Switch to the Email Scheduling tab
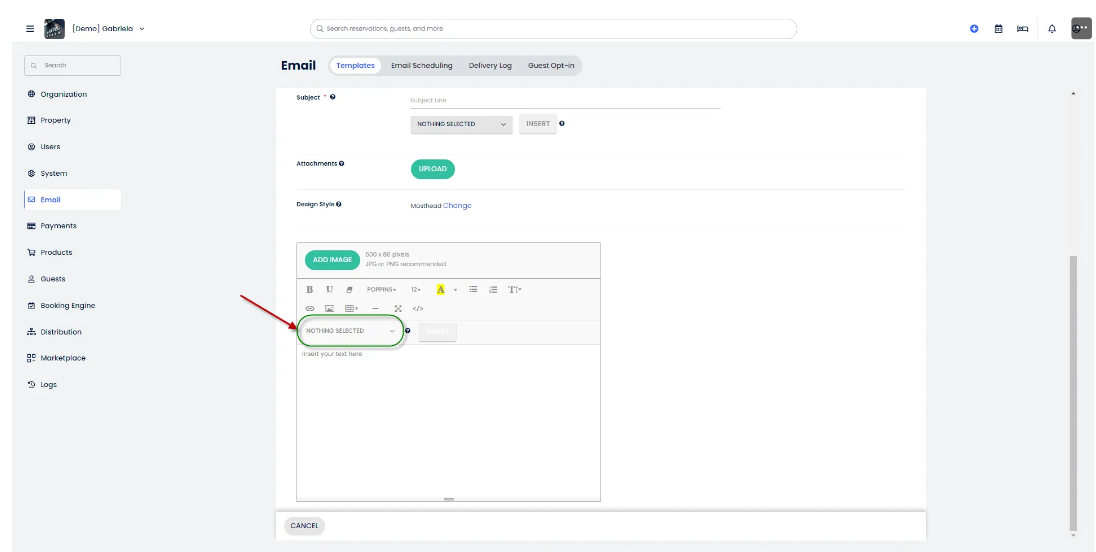1096x552 pixels. (421, 66)
